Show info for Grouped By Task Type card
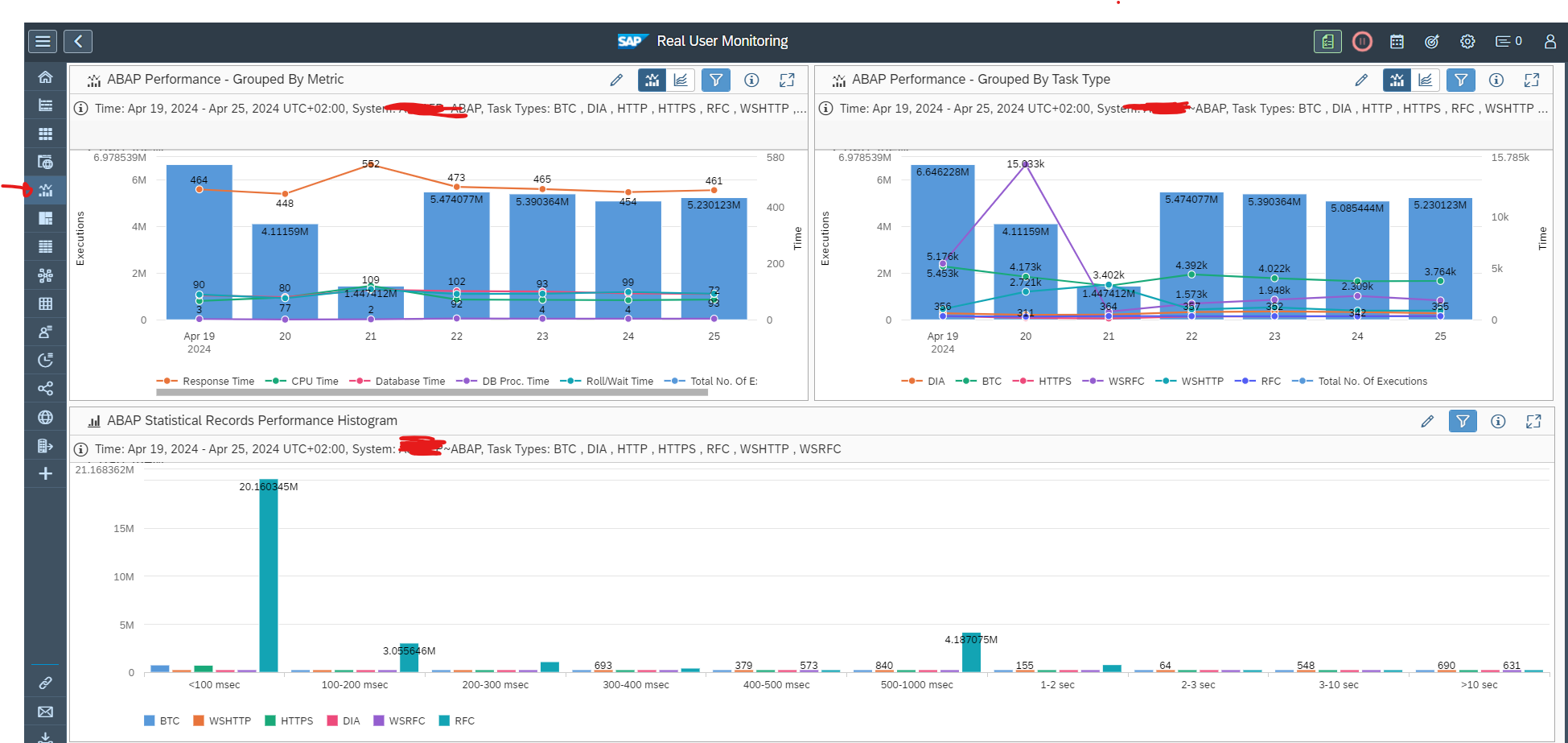 1496,80
